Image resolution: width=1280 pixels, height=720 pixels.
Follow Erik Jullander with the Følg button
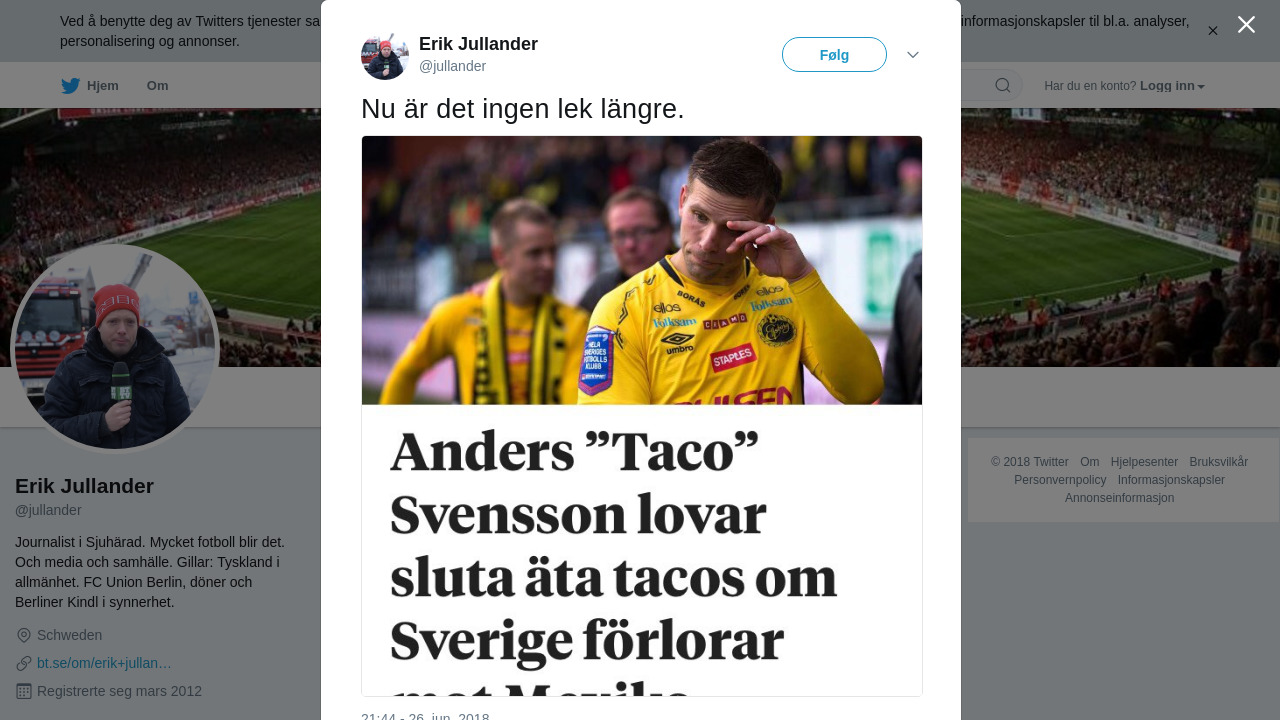tap(834, 55)
